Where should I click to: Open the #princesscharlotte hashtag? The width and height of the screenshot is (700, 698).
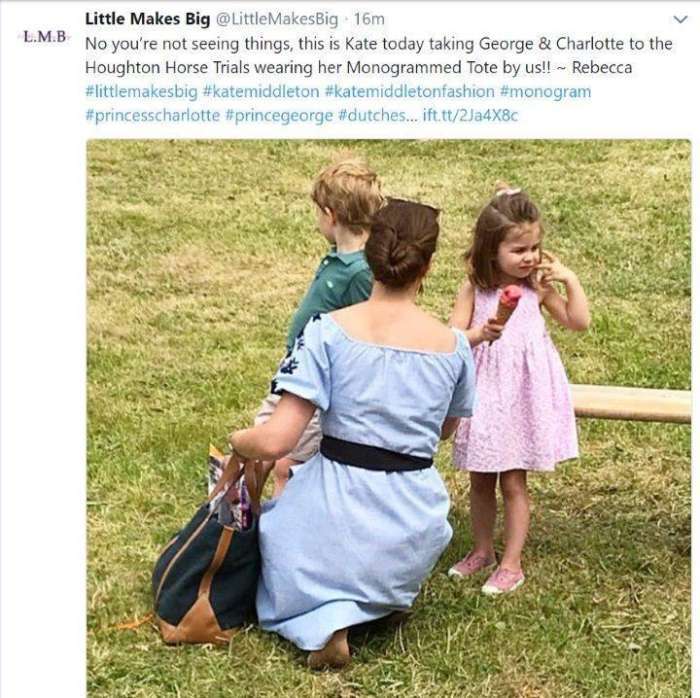point(152,115)
